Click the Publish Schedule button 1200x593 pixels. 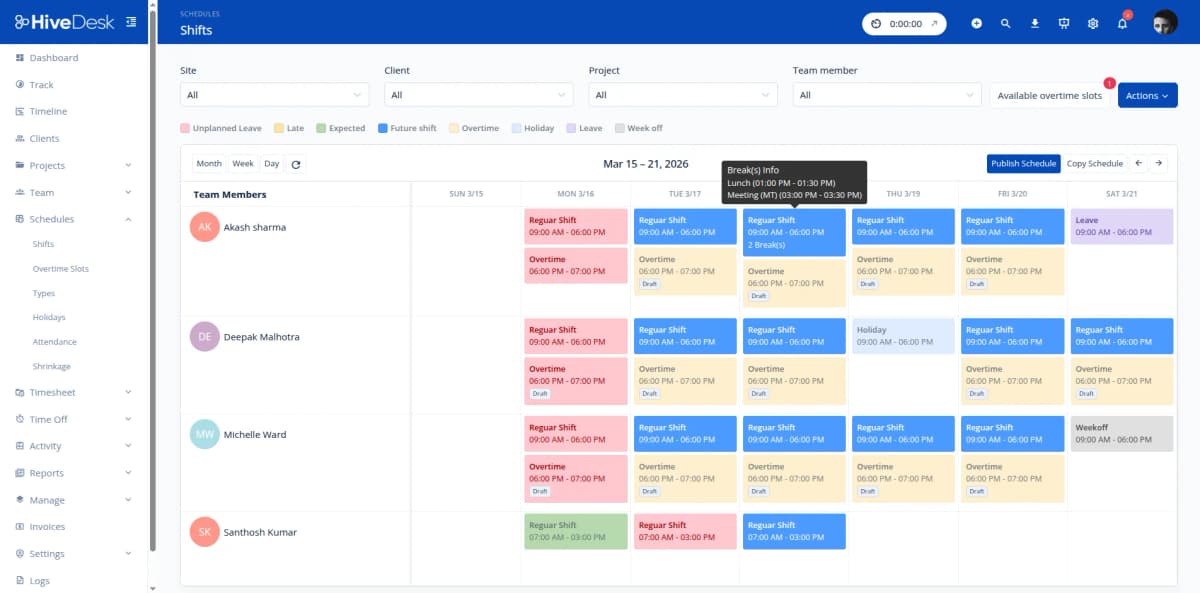pyautogui.click(x=1023, y=162)
